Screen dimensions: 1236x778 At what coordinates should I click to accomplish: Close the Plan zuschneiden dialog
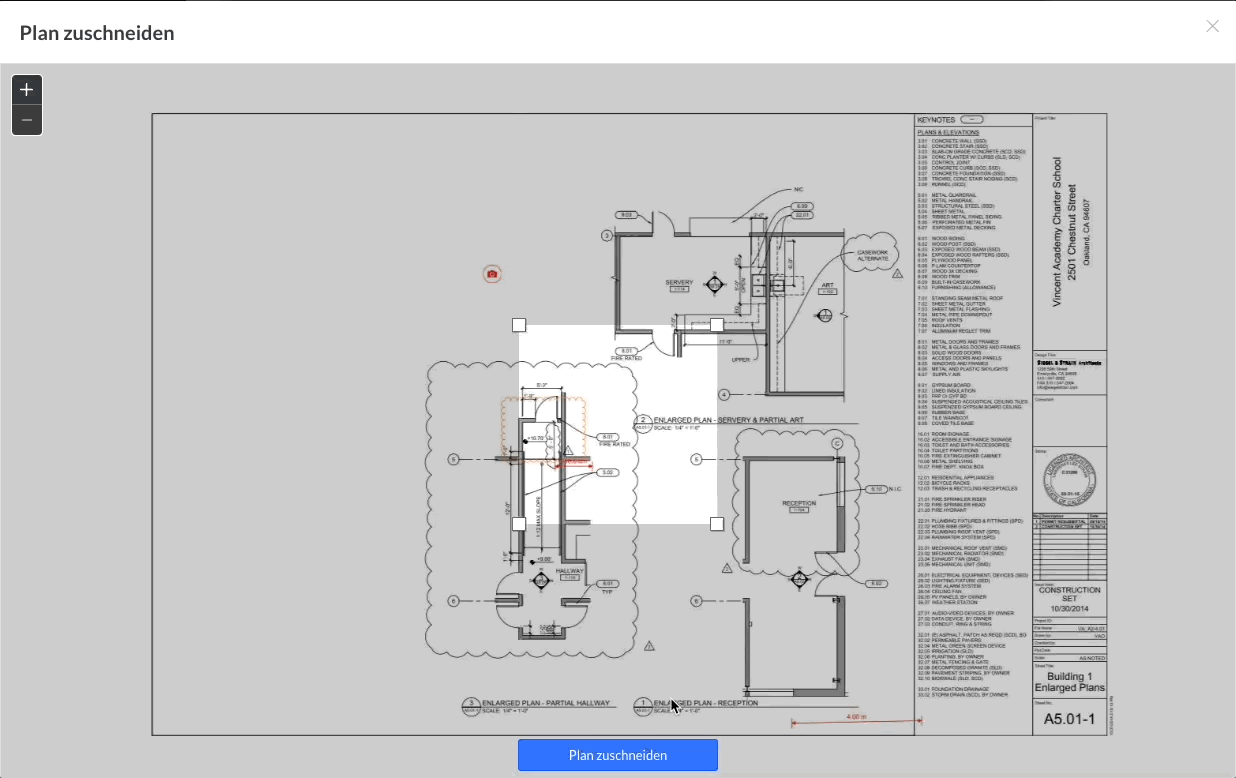[x=1212, y=27]
